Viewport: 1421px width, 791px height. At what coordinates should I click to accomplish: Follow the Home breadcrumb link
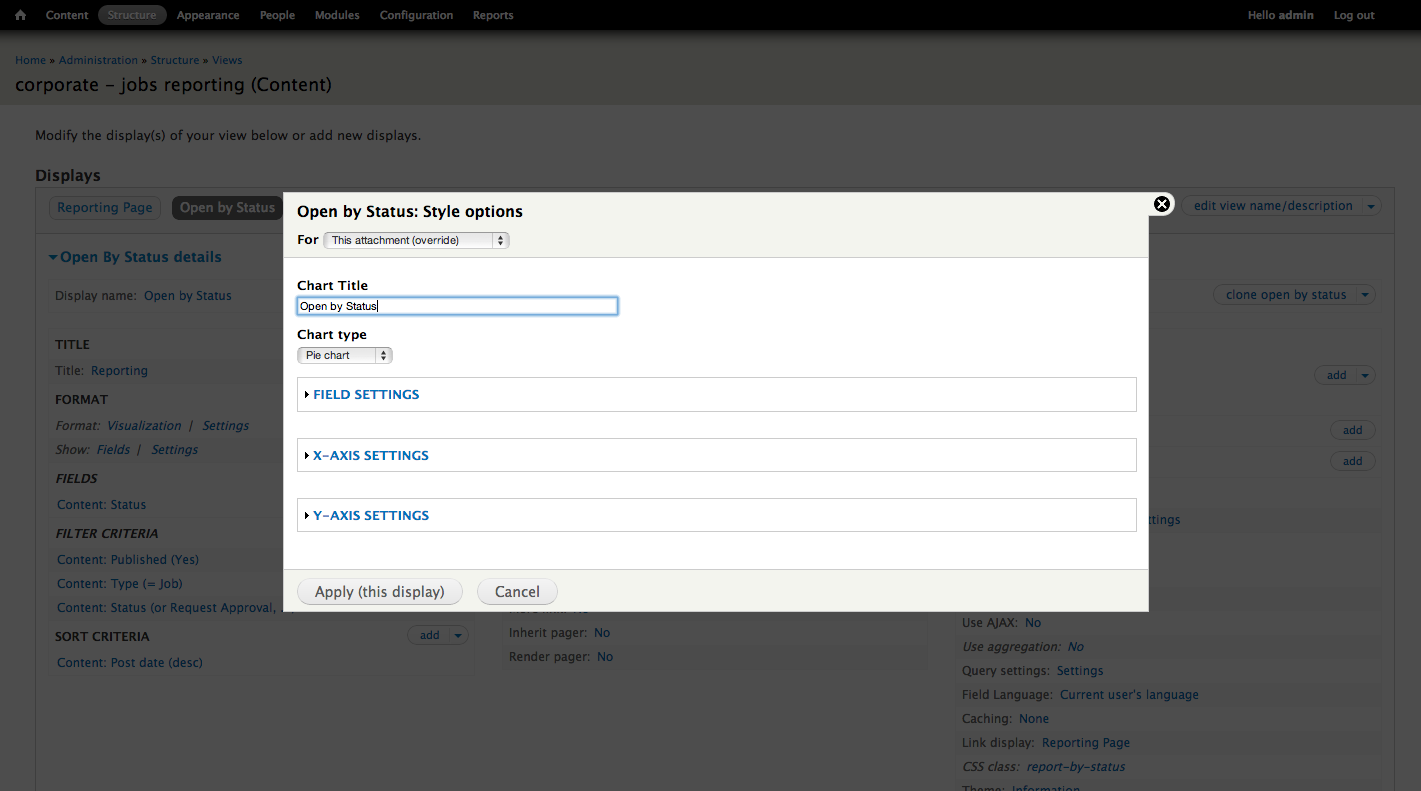click(31, 60)
